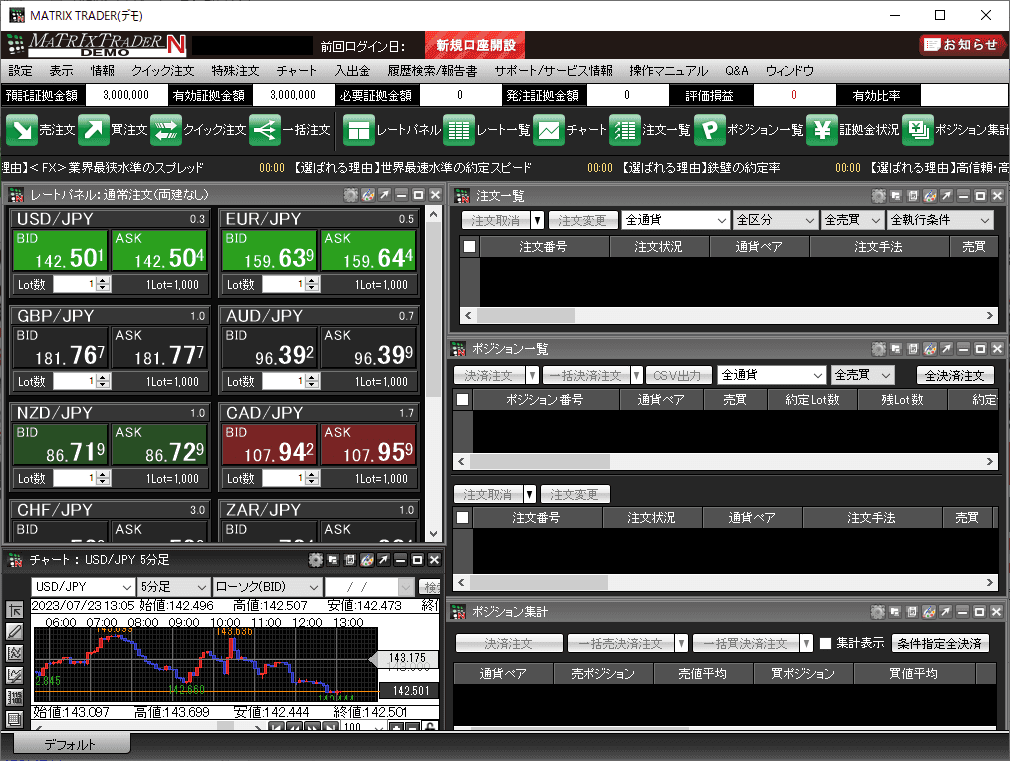The height and width of the screenshot is (761, 1010).
Task: Open the ローソク(BID) chart type dropdown
Action: 267,587
